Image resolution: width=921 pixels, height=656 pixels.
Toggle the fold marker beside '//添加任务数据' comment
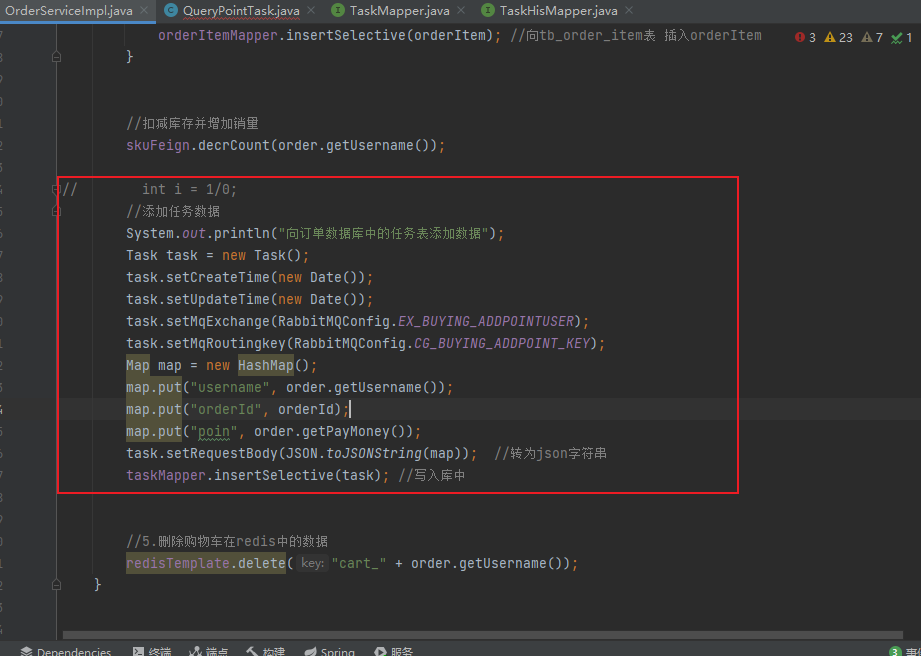point(56,211)
